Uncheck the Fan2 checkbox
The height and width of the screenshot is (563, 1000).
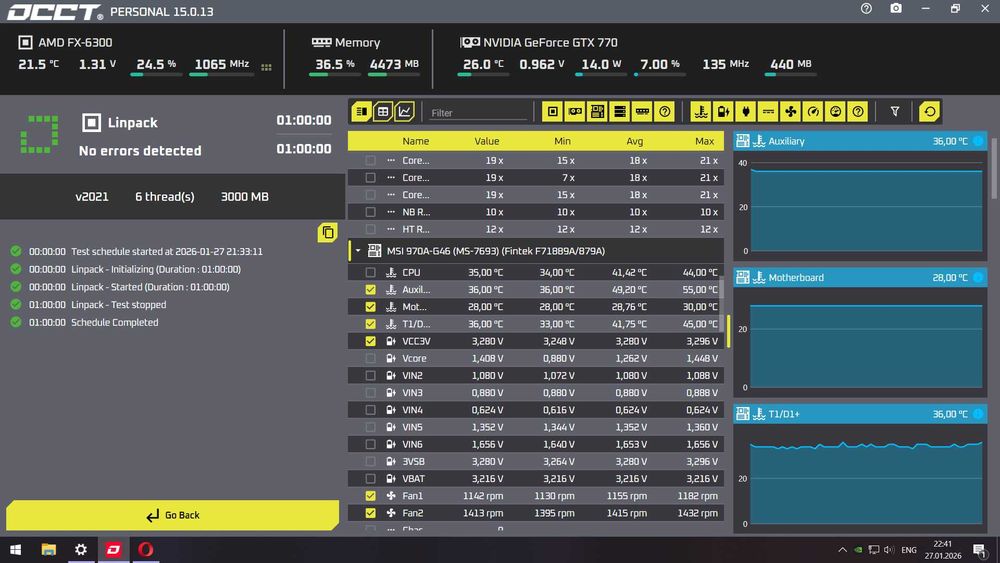(370, 513)
